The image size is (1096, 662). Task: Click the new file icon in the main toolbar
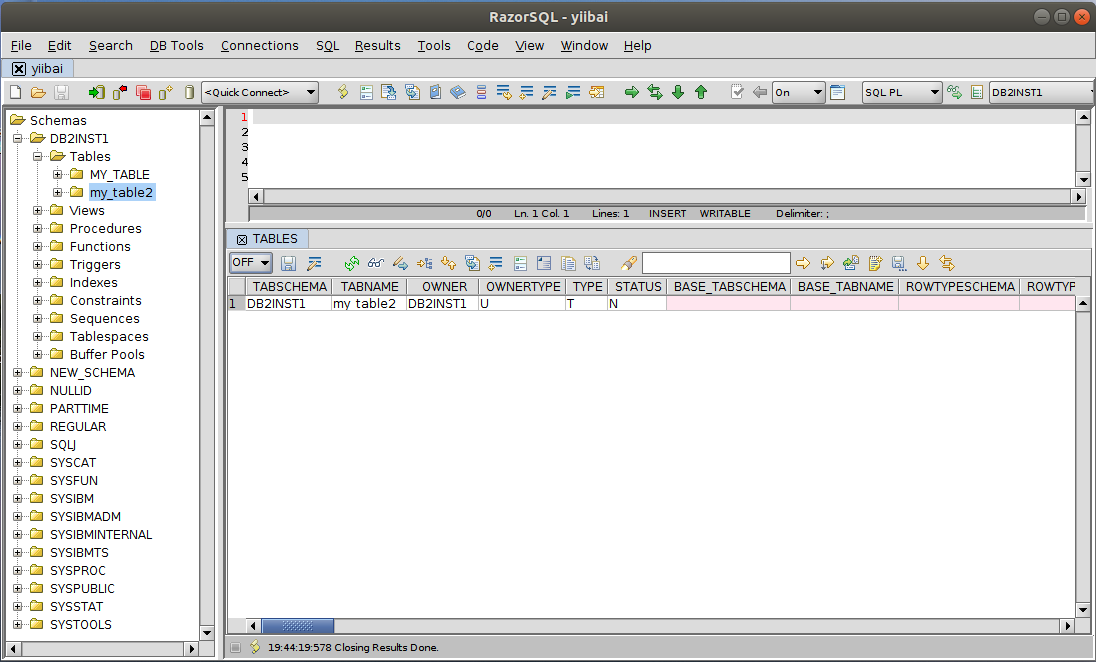coord(15,92)
